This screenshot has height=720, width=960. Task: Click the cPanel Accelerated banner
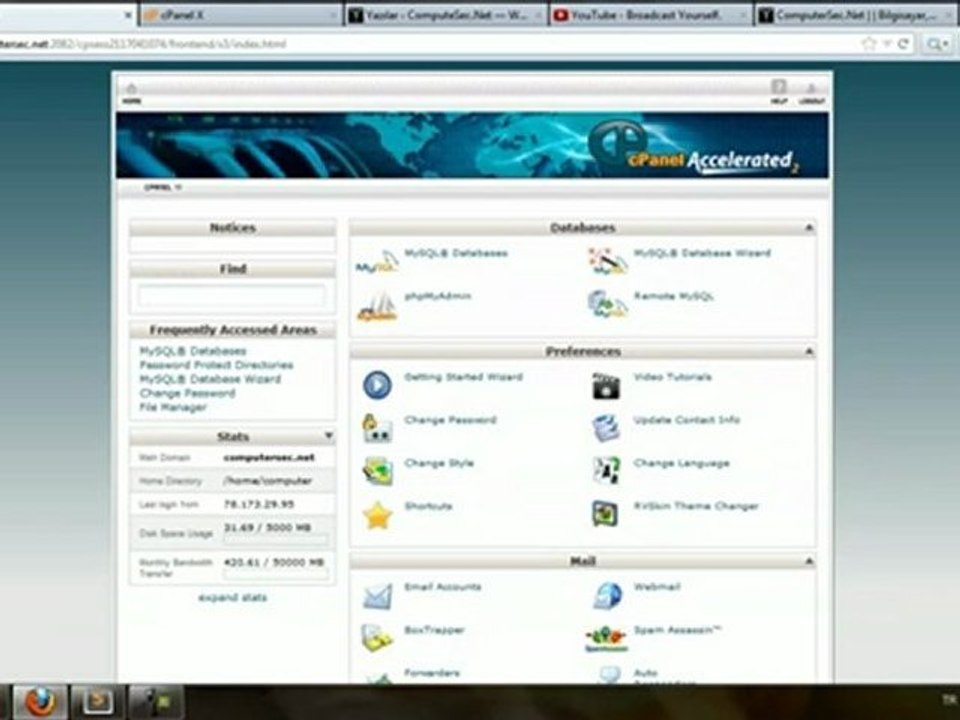click(x=472, y=145)
